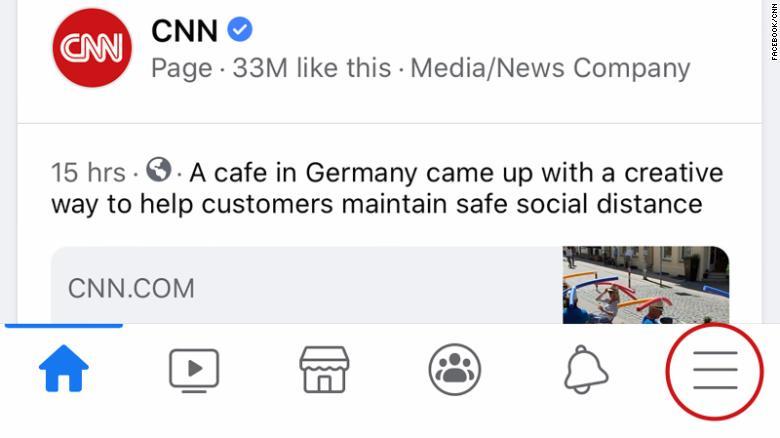Click the blue active-tab indicator line
This screenshot has height=438, width=780.
point(64,325)
